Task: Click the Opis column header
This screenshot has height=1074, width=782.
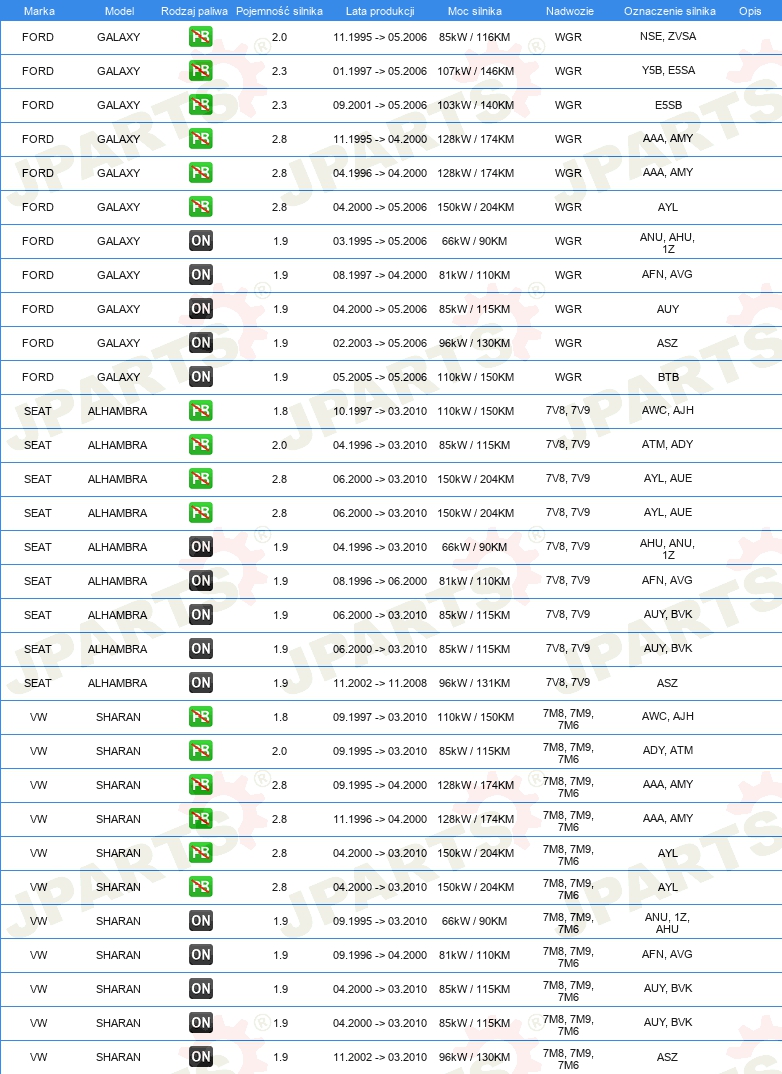Action: 751,11
